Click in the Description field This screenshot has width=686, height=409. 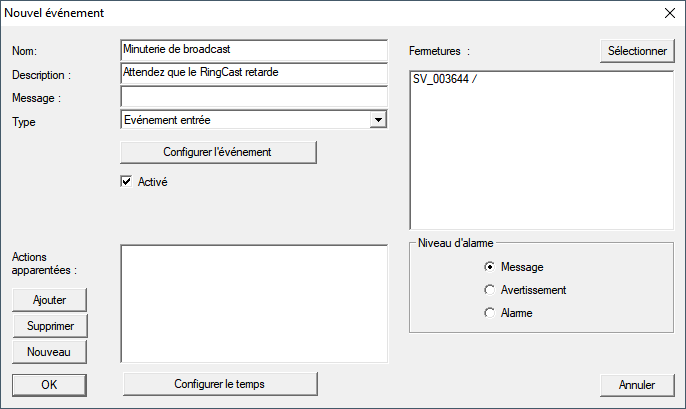253,73
